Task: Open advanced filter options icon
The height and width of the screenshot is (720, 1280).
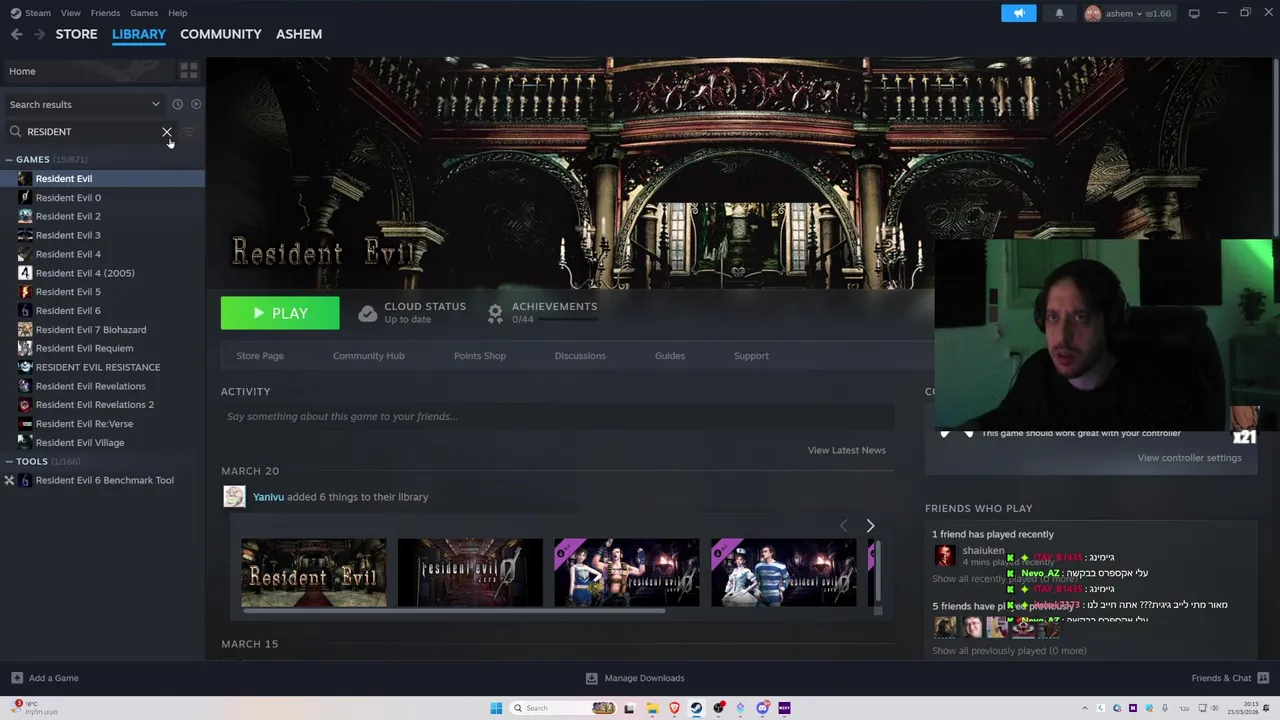Action: [188, 132]
